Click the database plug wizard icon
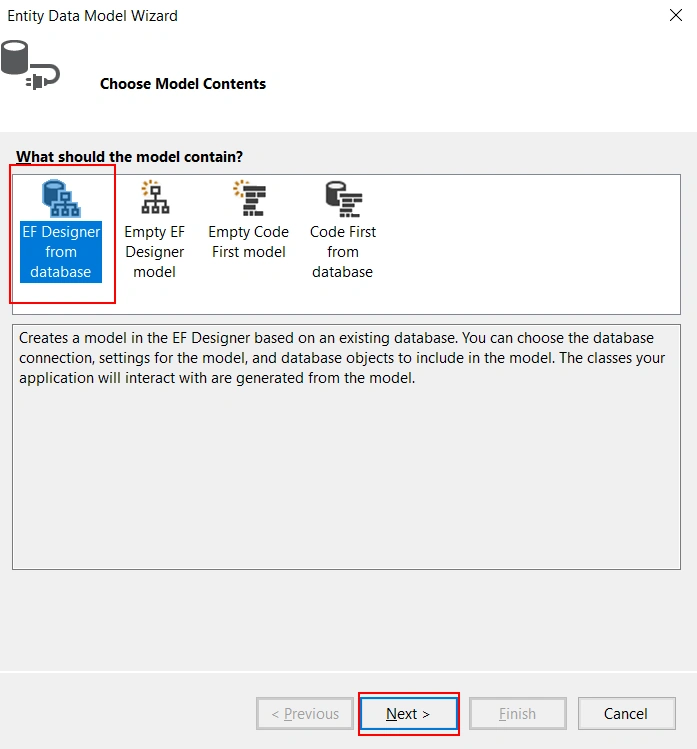The image size is (697, 749). [30, 65]
